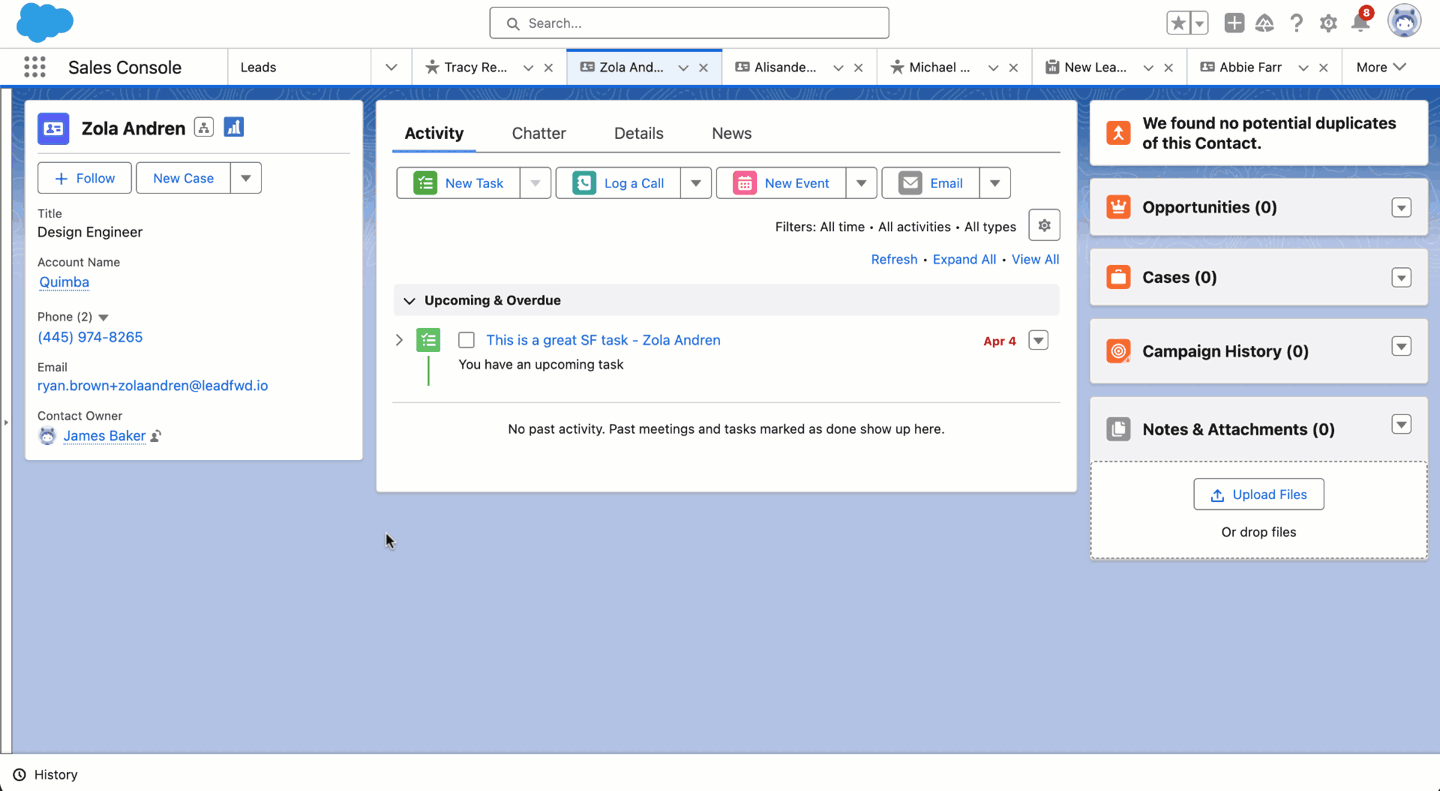This screenshot has width=1440, height=791.
Task: Open the Favorites star icon
Action: (1178, 23)
